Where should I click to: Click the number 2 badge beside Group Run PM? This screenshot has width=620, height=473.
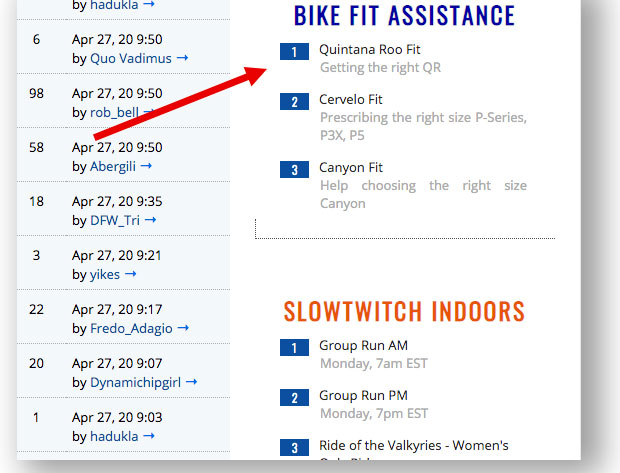pos(294,397)
